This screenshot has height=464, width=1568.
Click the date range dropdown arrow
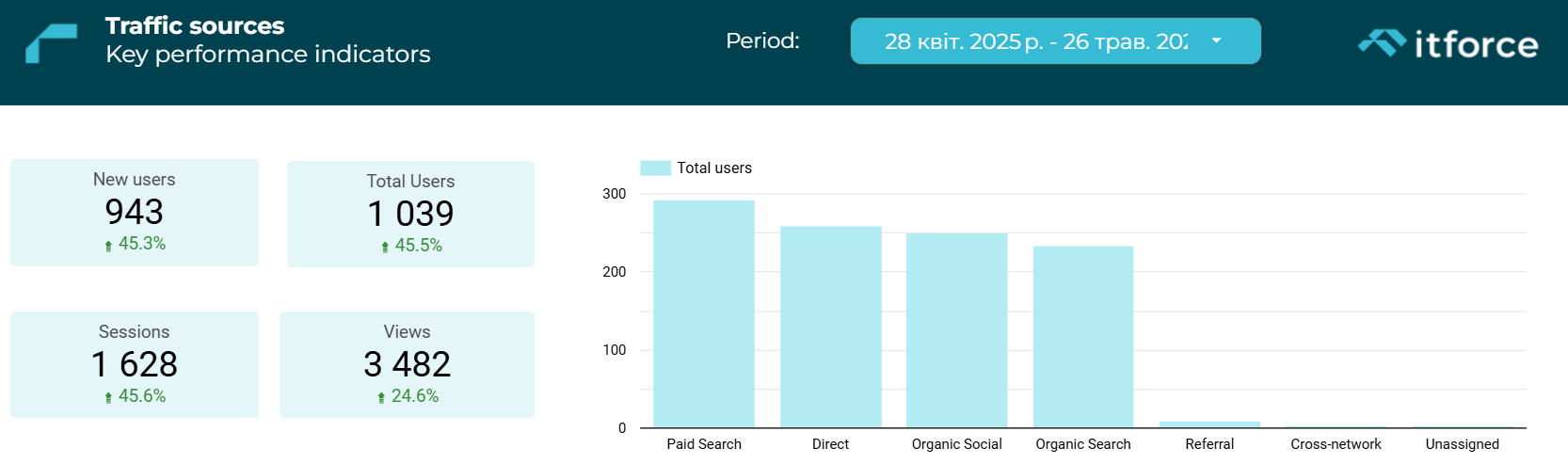pos(1216,40)
